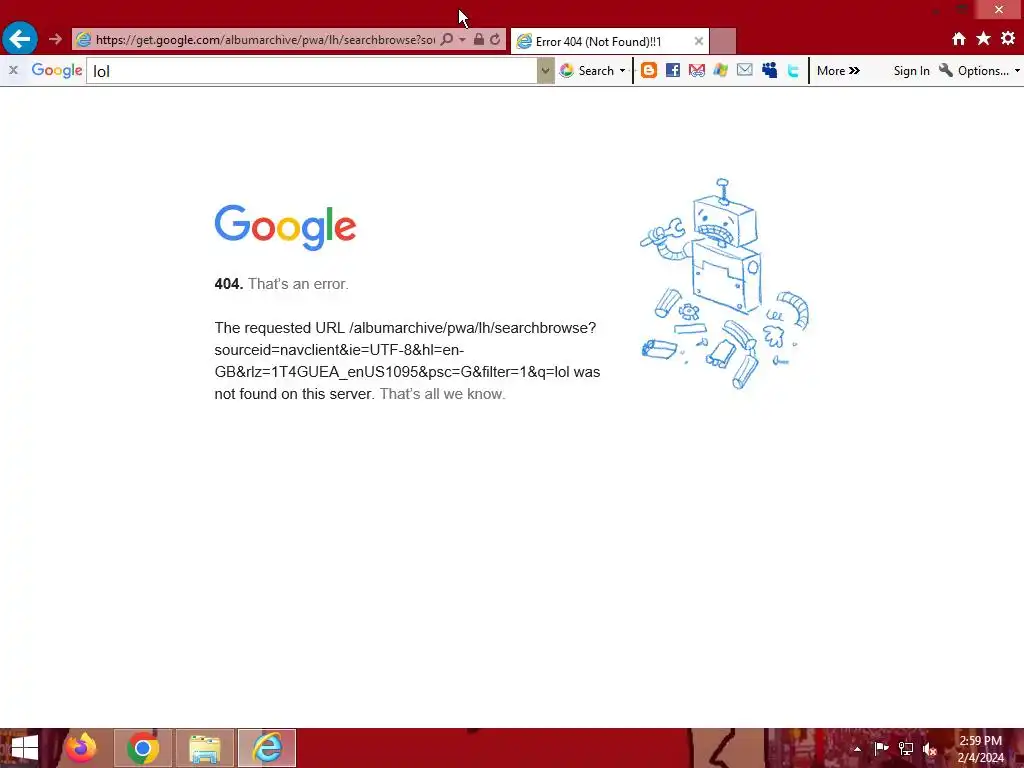Click the network status tray icon

906,748
